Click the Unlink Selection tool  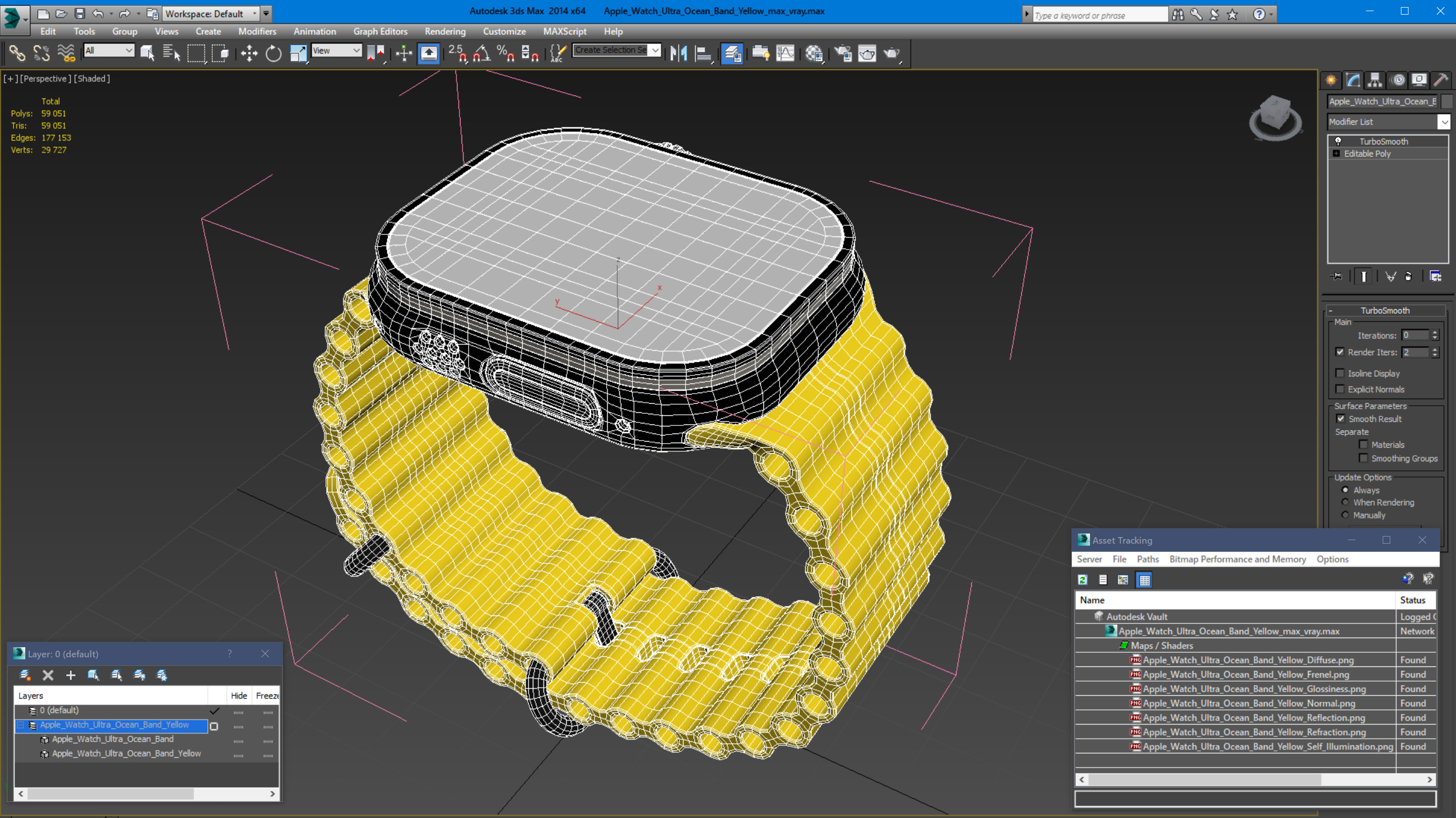click(41, 54)
